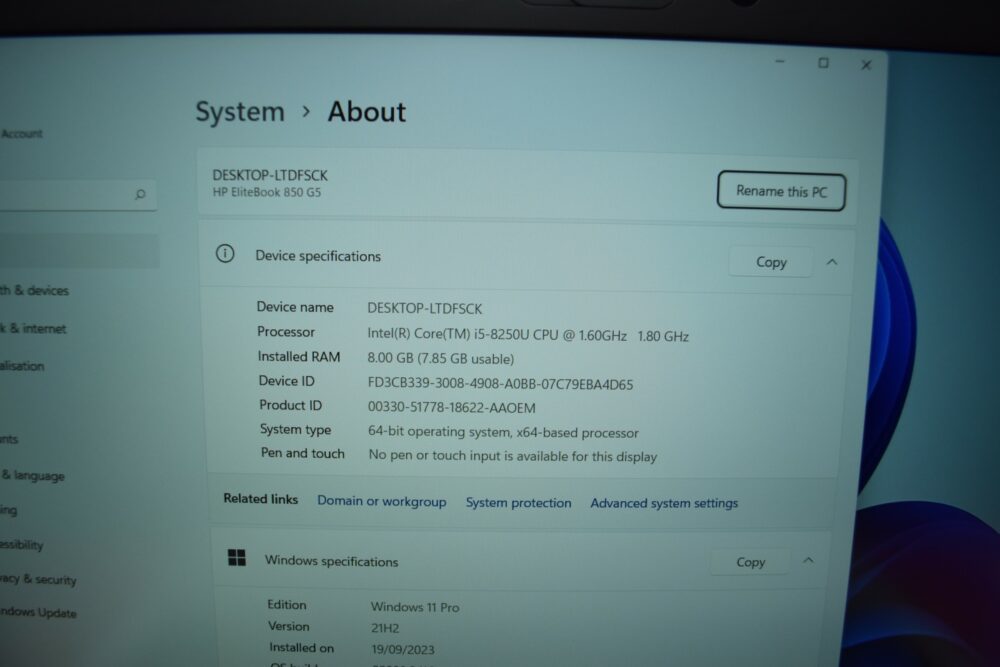This screenshot has height=667, width=1000.
Task: Click the Account label at sidebar top
Action: pos(21,133)
